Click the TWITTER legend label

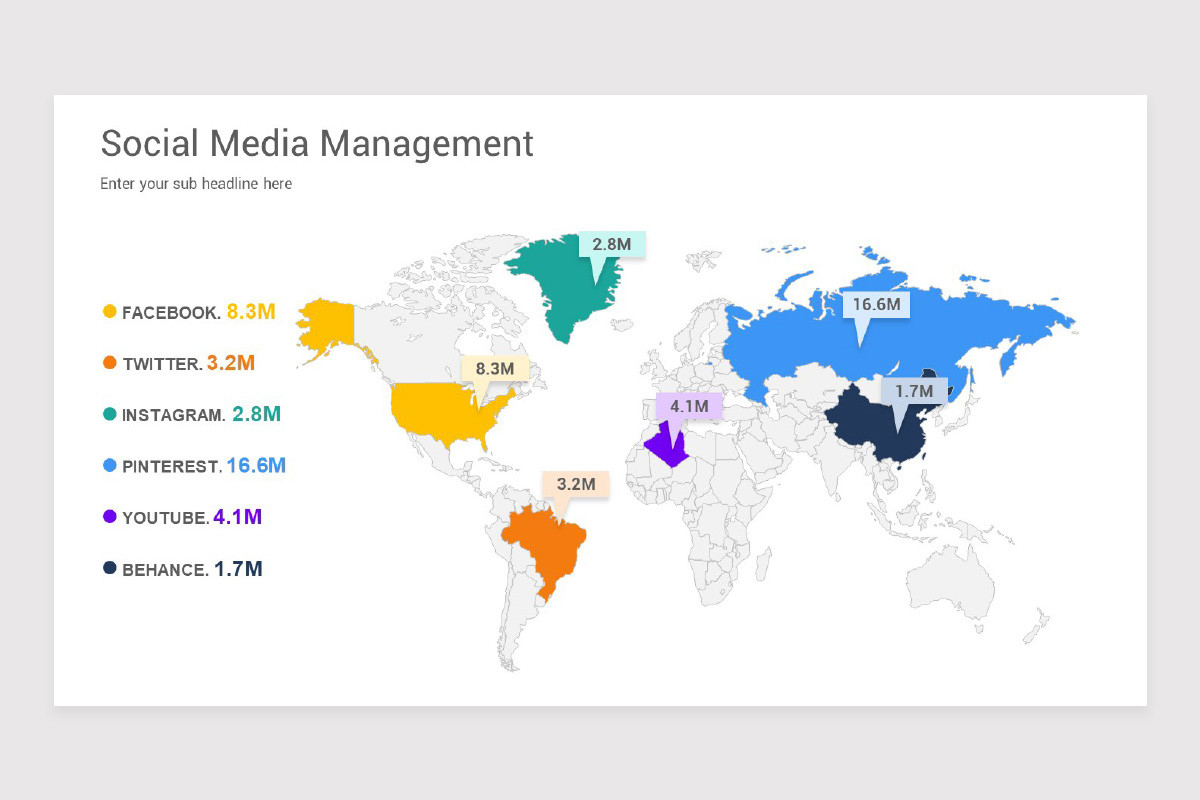(x=163, y=364)
